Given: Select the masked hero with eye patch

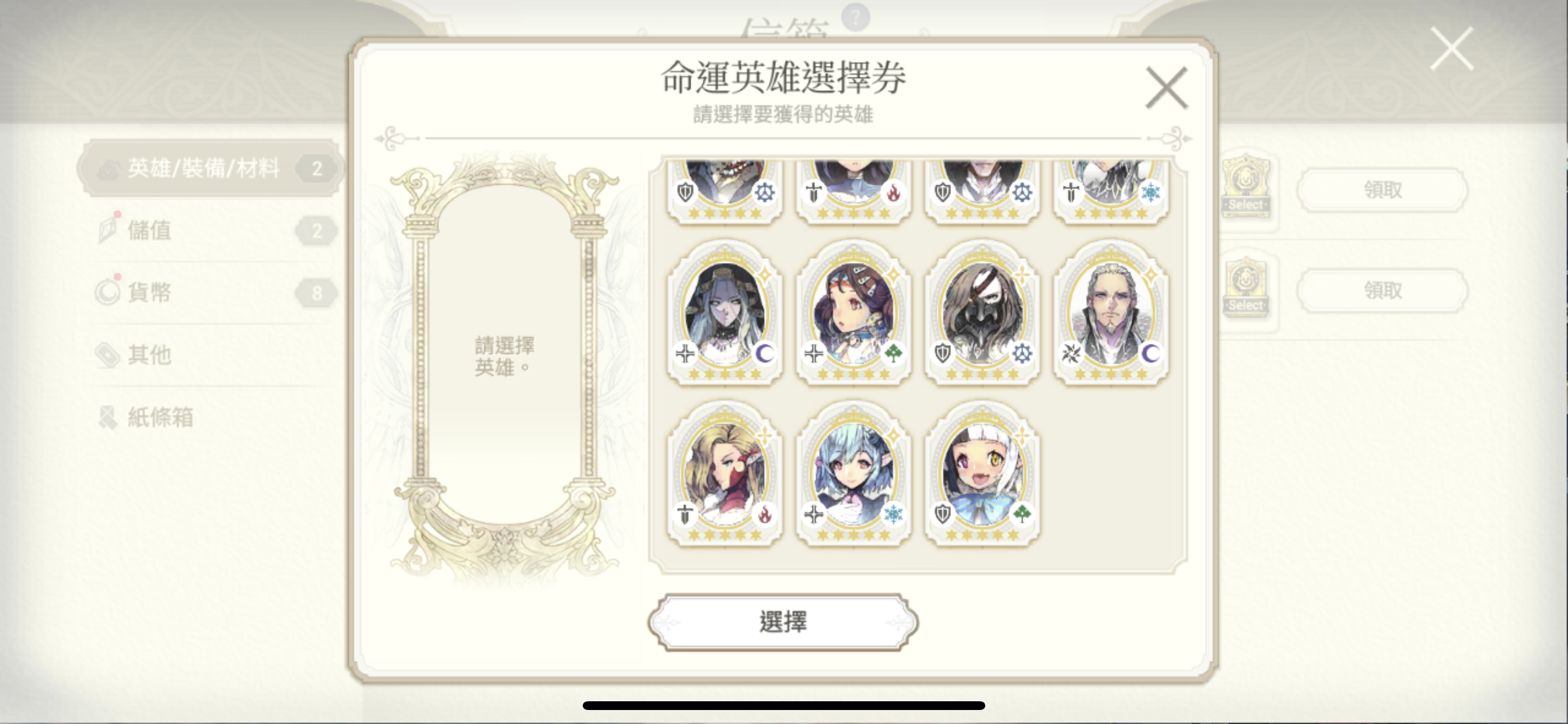Looking at the screenshot, I should tap(982, 312).
